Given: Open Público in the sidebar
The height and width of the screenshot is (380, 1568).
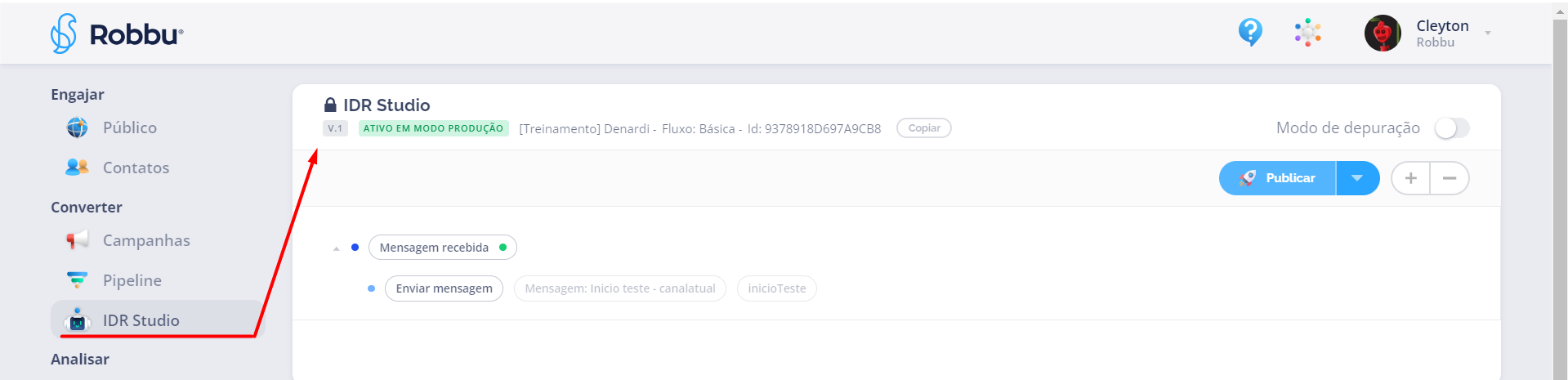Looking at the screenshot, I should pyautogui.click(x=129, y=127).
